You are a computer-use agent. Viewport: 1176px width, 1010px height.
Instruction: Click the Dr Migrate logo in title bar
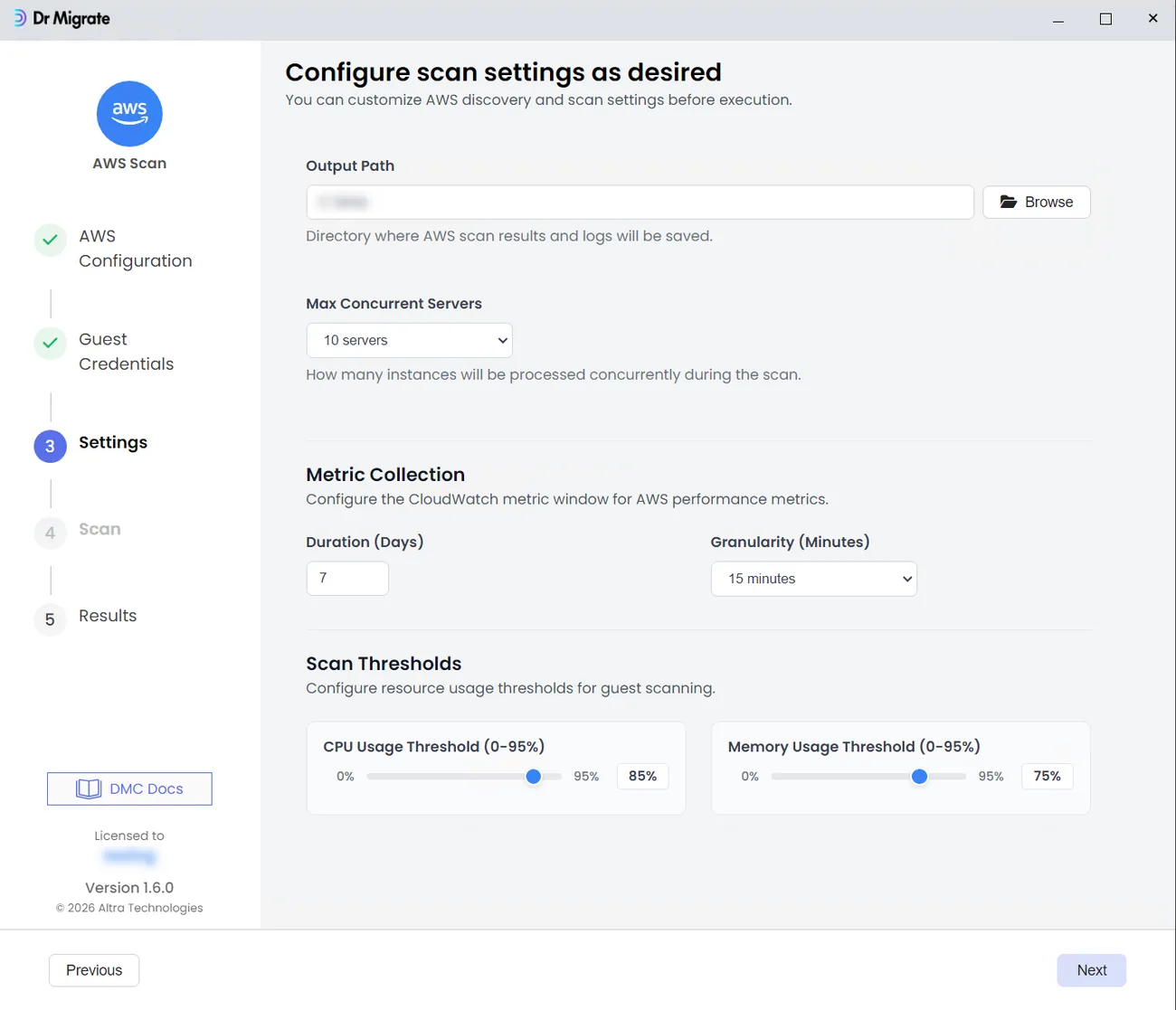click(x=62, y=19)
